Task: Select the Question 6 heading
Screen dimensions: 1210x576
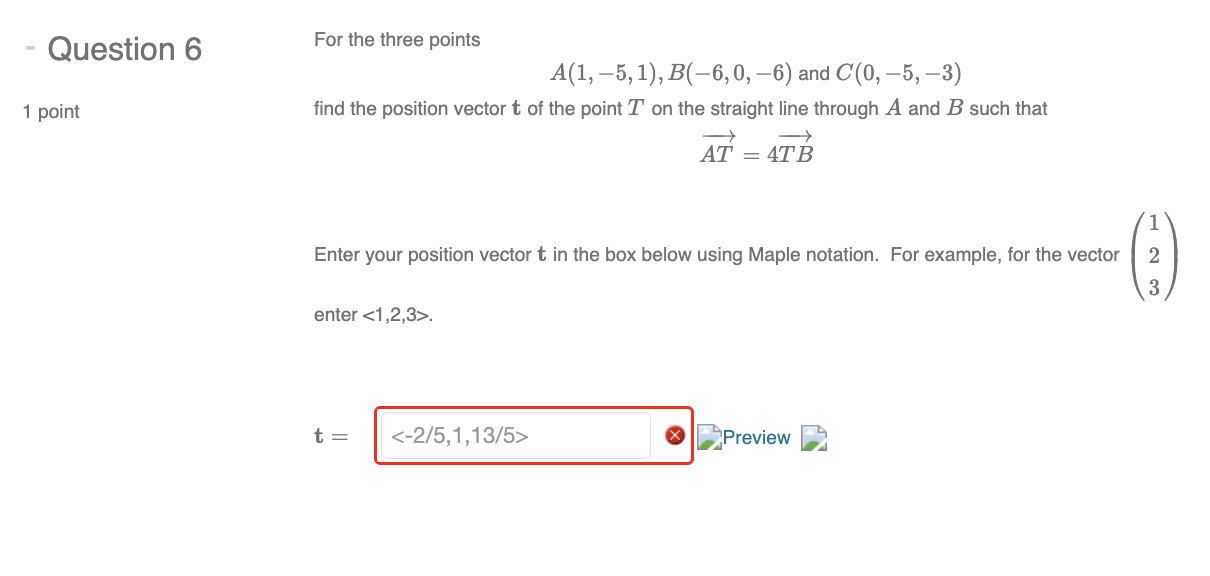Action: point(126,48)
